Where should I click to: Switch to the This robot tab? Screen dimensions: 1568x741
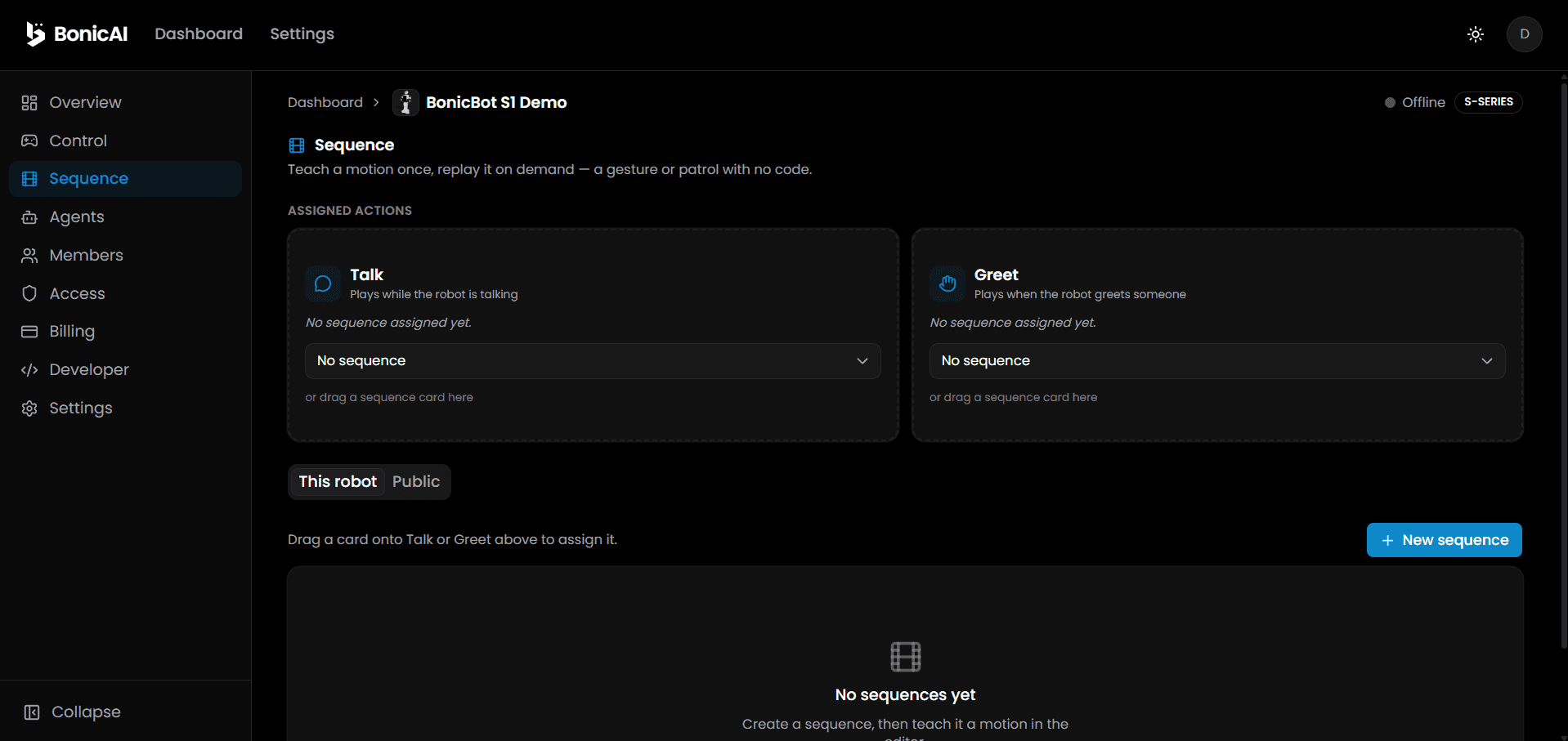point(338,482)
